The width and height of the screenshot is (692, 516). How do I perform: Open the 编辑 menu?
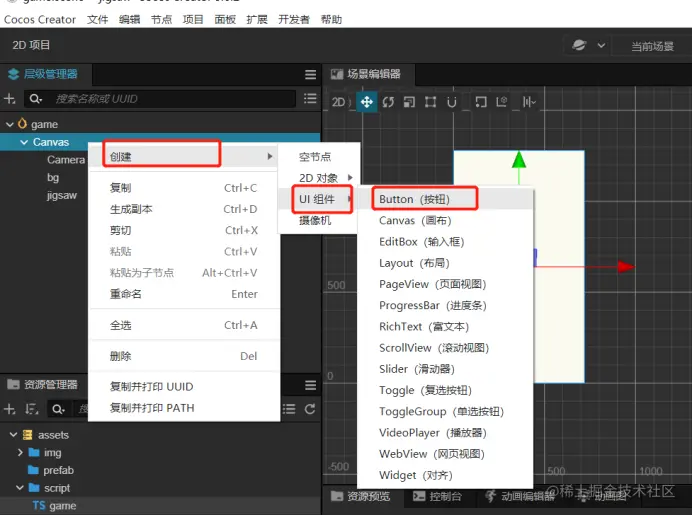(x=129, y=19)
